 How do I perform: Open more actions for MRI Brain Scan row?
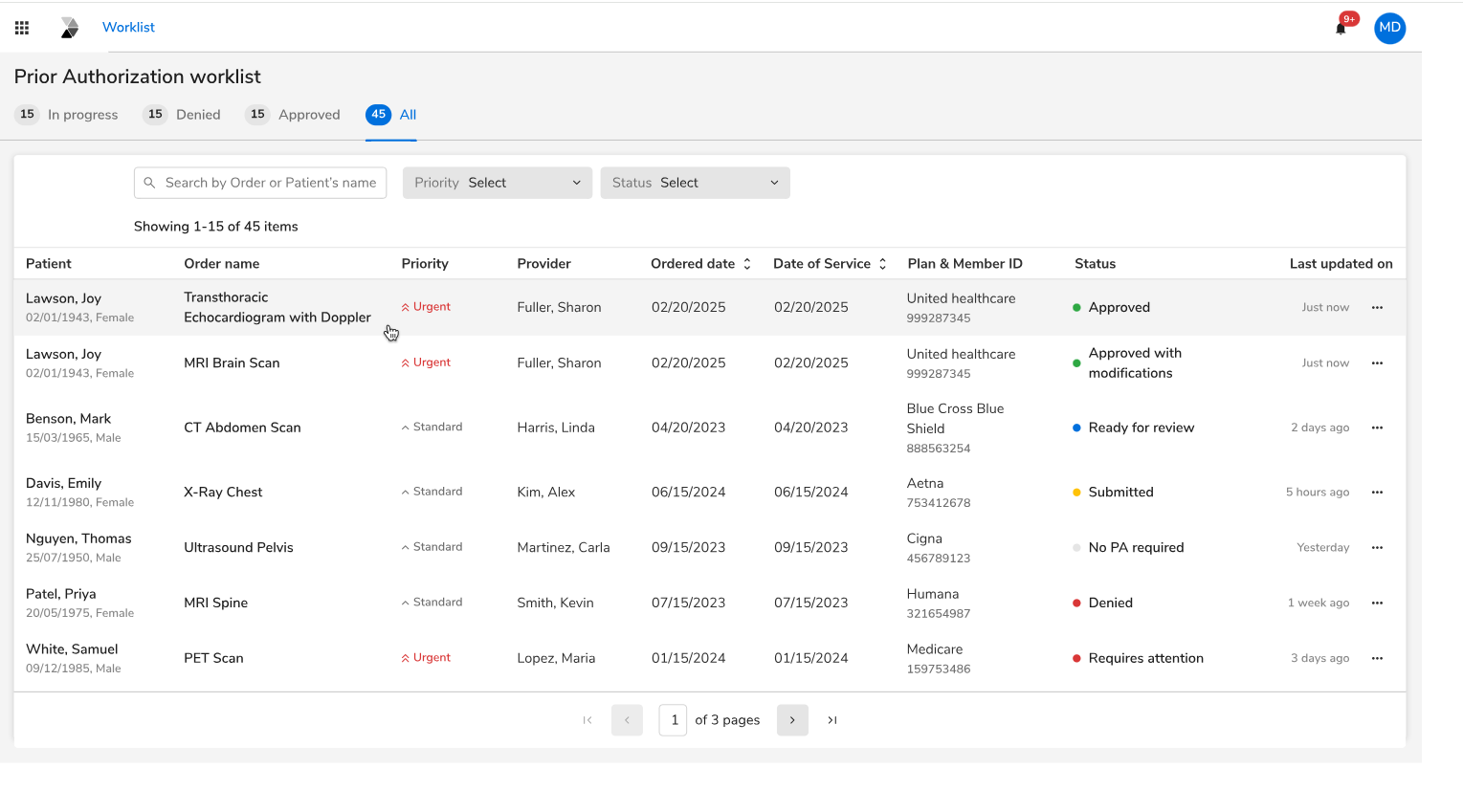[x=1377, y=362]
